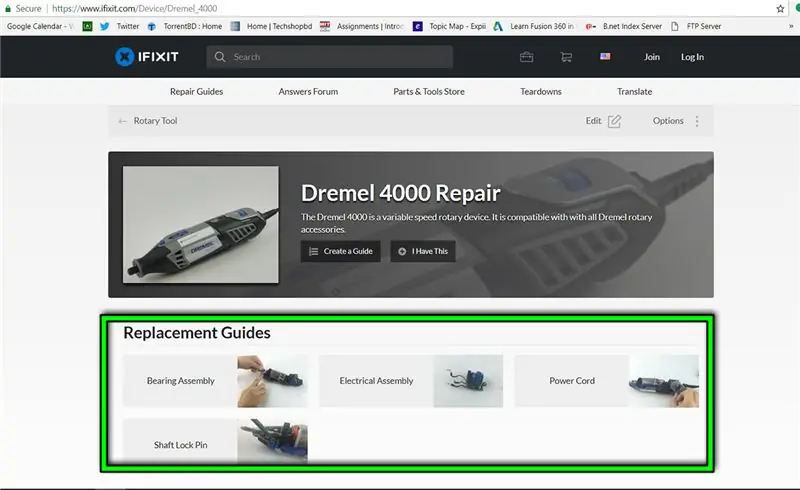Open the Repair Guides menu
Viewport: 800px width, 490px height.
(x=196, y=91)
